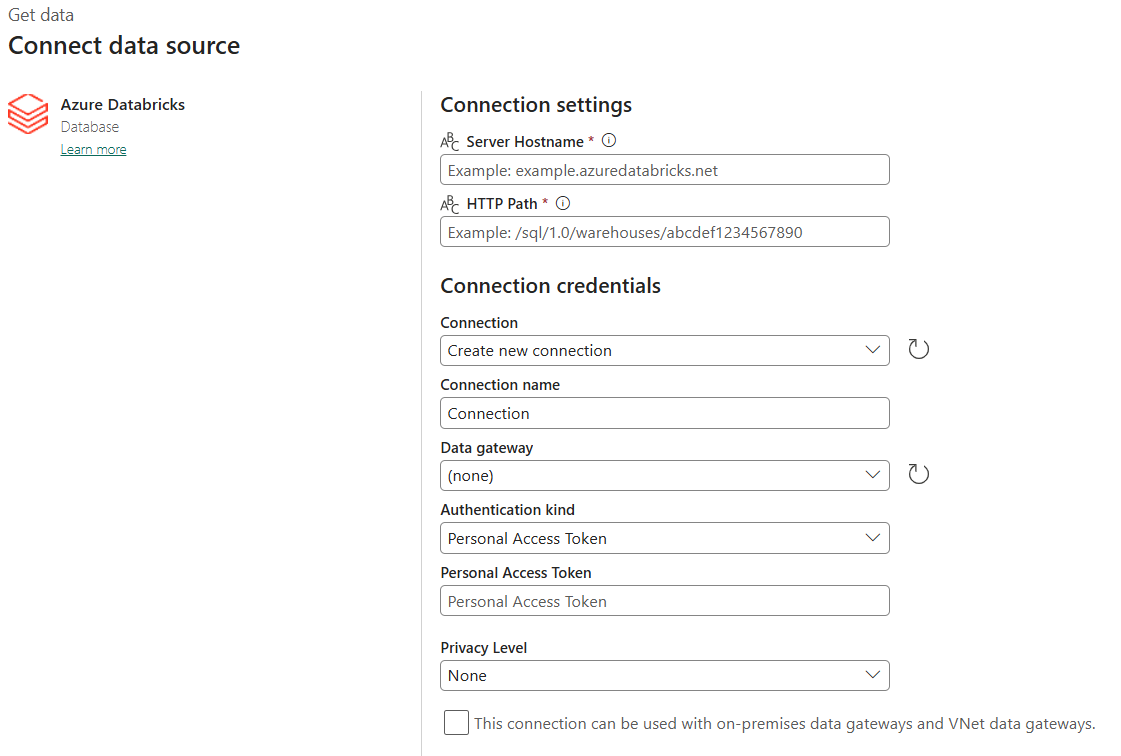The height and width of the screenshot is (756, 1121).
Task: Open the Authentication kind dropdown
Action: (x=664, y=538)
